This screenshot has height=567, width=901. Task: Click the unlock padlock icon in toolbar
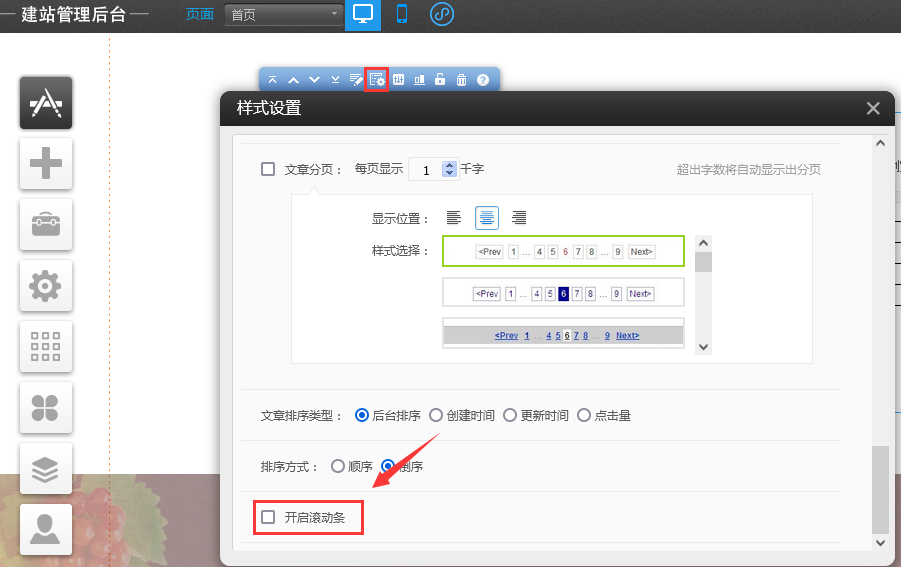(x=440, y=80)
